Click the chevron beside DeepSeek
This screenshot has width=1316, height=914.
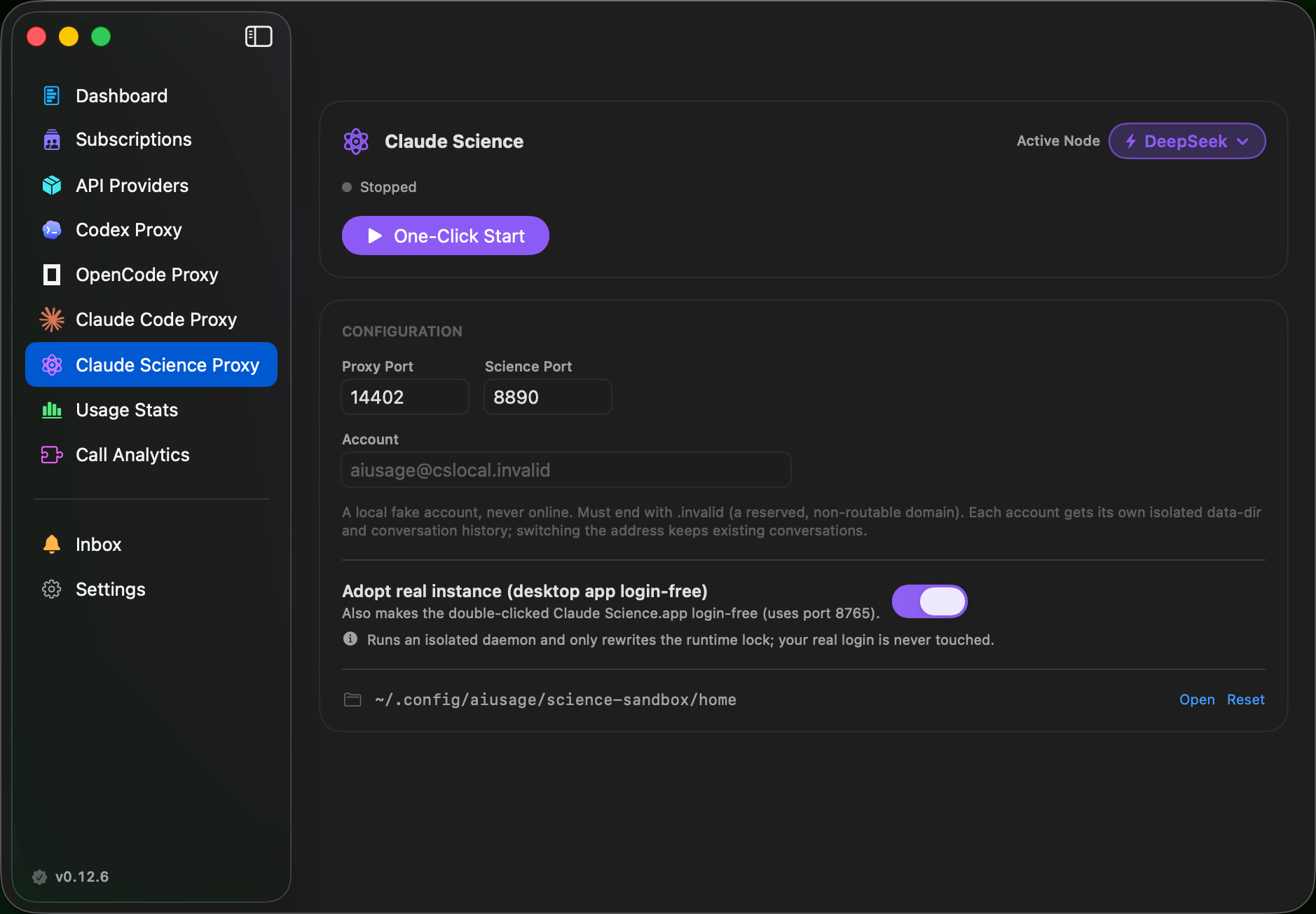[x=1243, y=141]
